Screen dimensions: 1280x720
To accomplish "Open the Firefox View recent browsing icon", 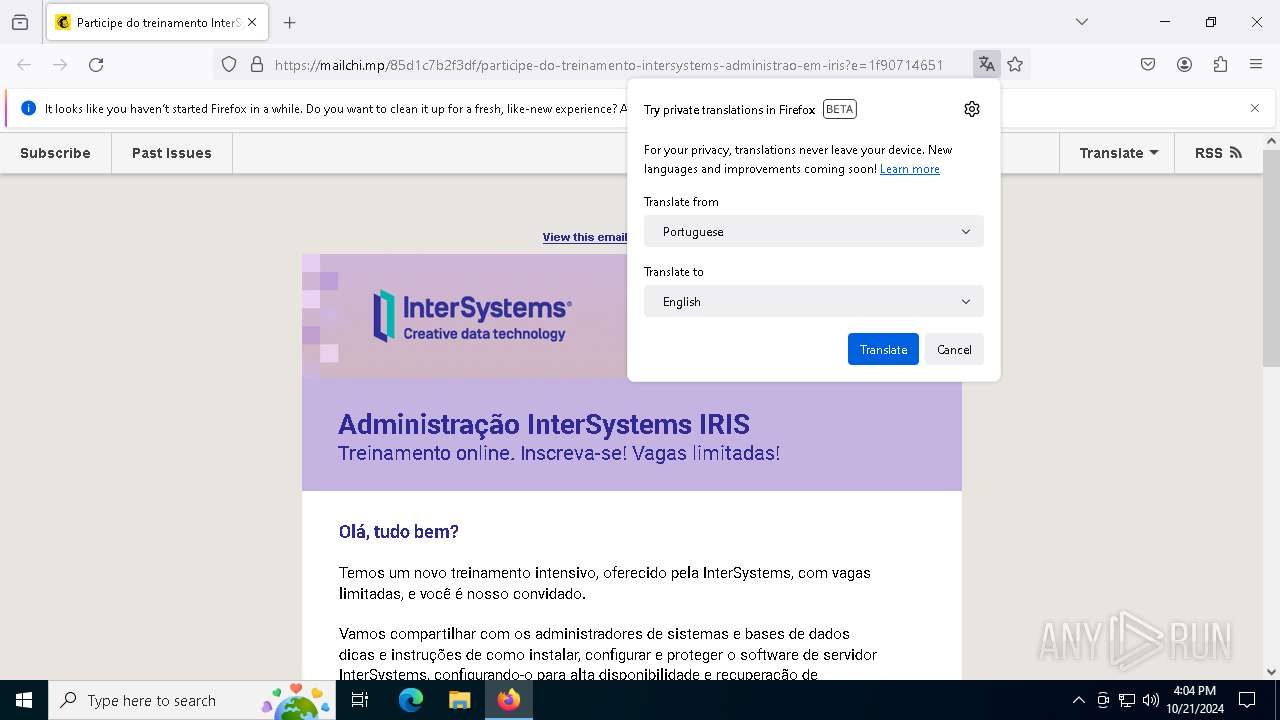I will (x=20, y=22).
